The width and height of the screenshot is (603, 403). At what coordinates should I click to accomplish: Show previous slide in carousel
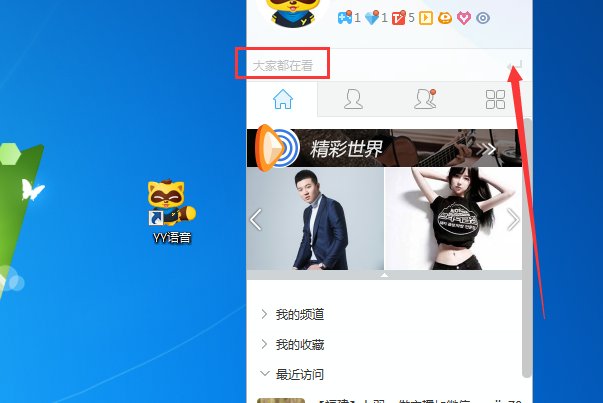(256, 220)
